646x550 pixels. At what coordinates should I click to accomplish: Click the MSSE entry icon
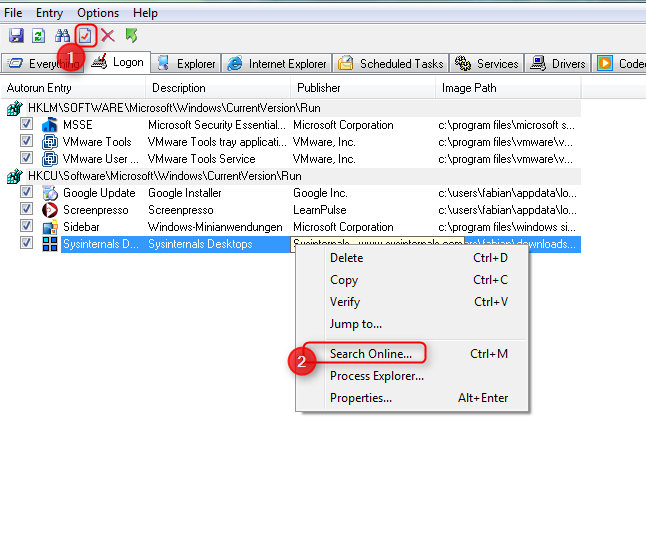50,125
